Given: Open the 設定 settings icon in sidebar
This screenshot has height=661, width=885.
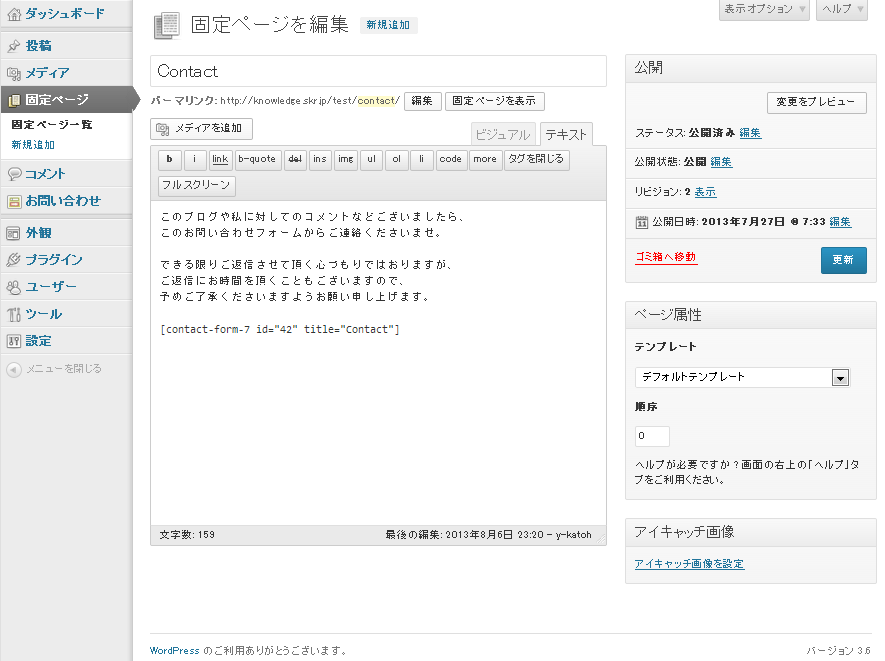Looking at the screenshot, I should tap(14, 341).
